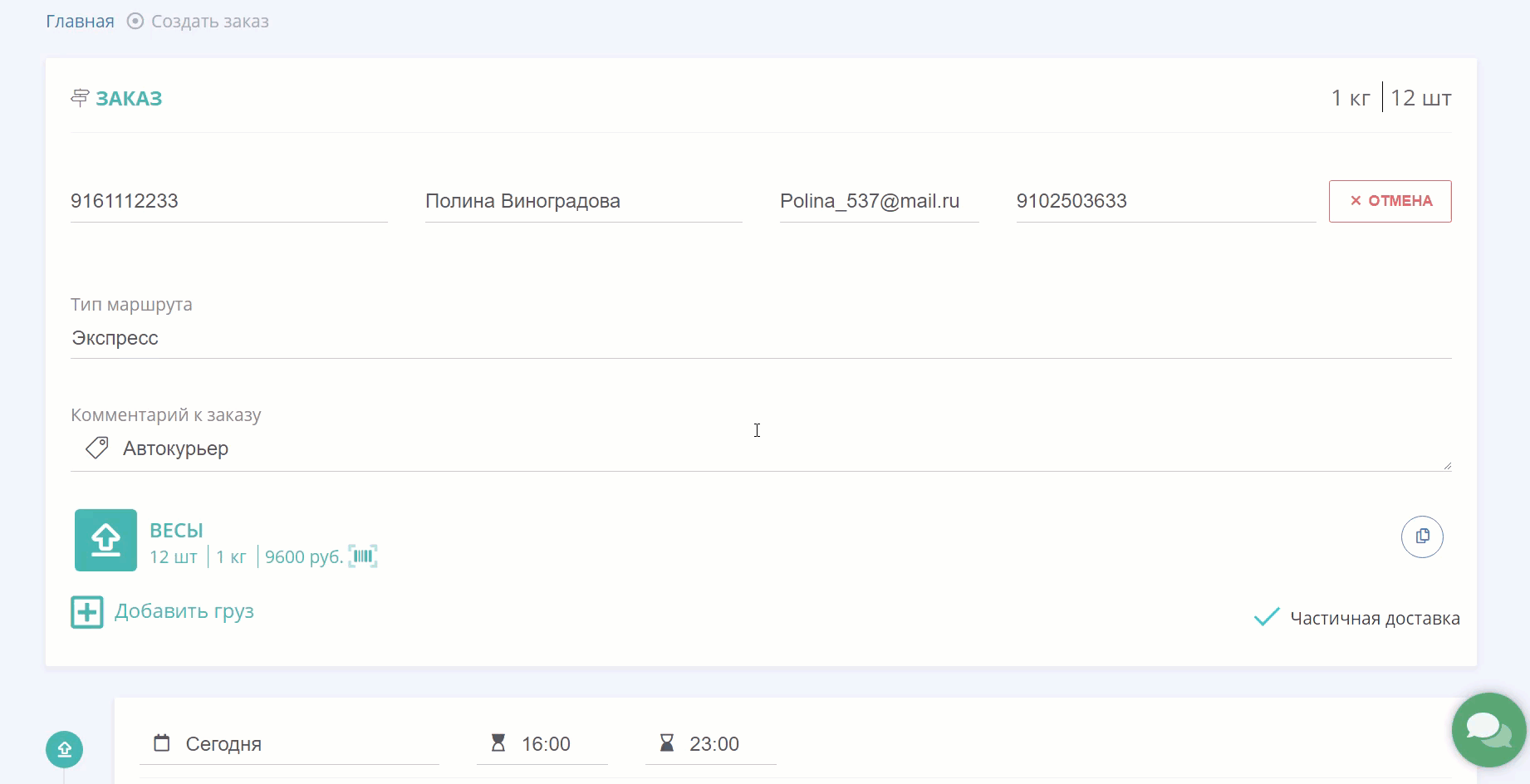Click the order comment text Автокурьер

click(x=175, y=448)
